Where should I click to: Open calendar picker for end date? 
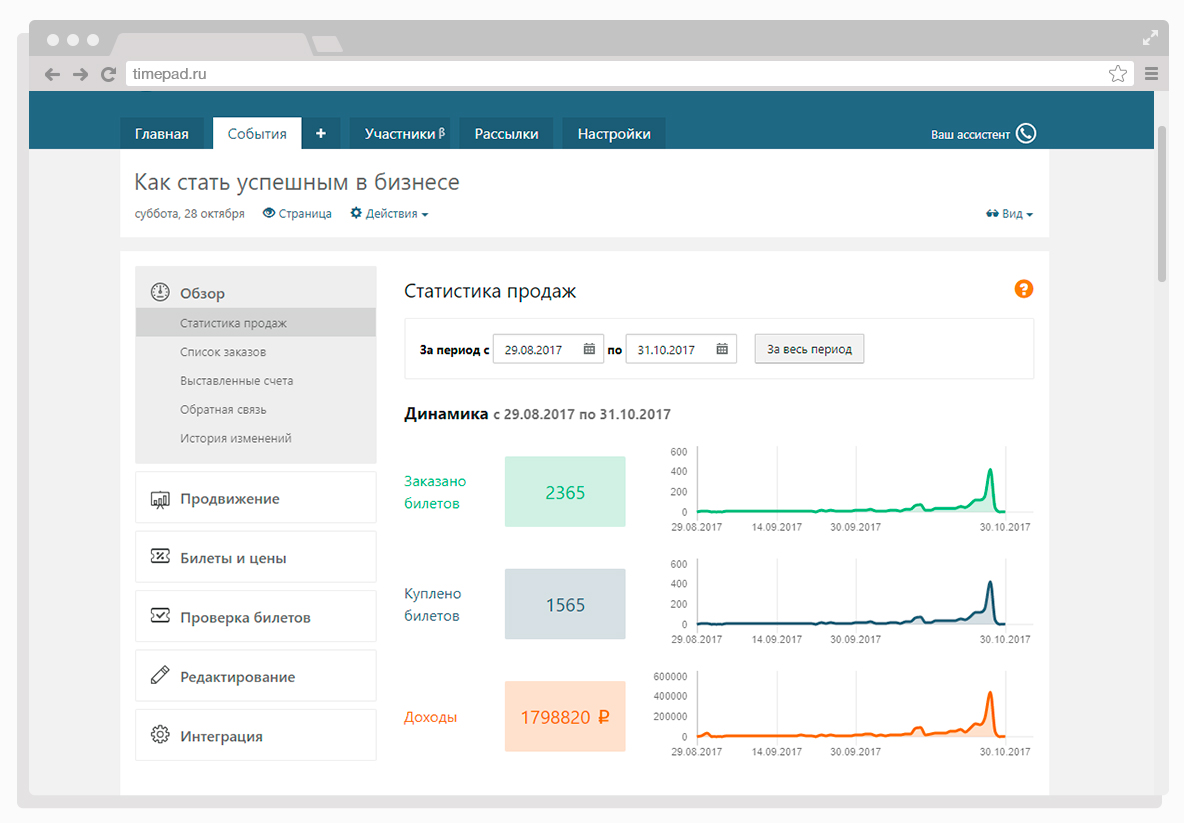point(722,350)
